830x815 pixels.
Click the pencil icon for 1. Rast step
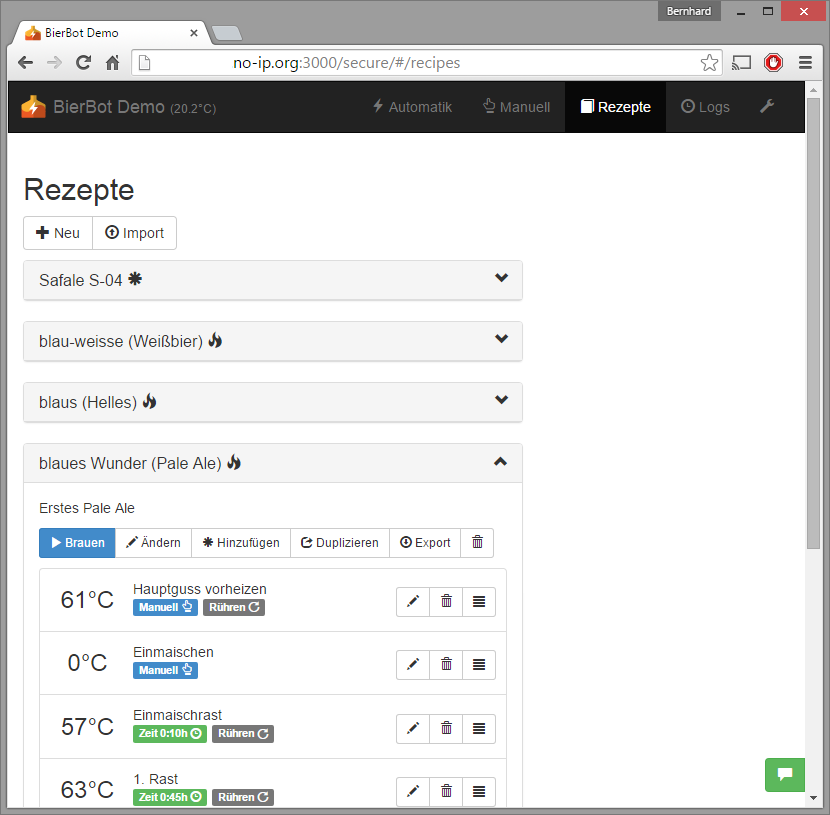tap(413, 792)
